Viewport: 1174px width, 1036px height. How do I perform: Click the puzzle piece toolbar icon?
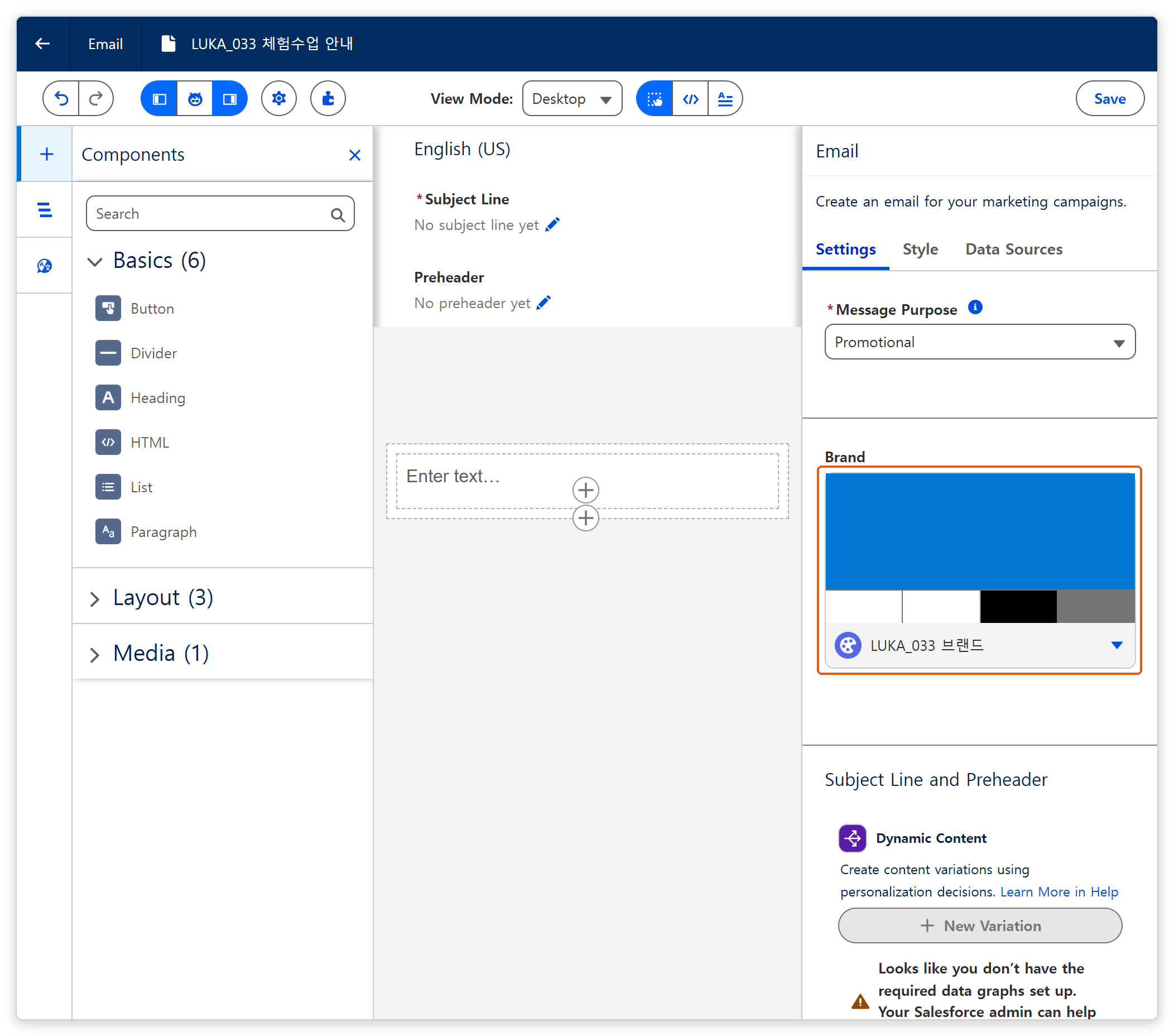328,99
